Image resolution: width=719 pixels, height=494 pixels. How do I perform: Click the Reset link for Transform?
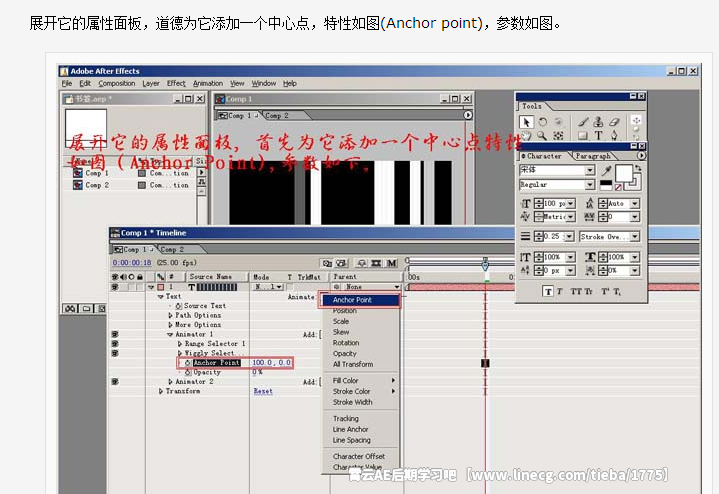(263, 391)
